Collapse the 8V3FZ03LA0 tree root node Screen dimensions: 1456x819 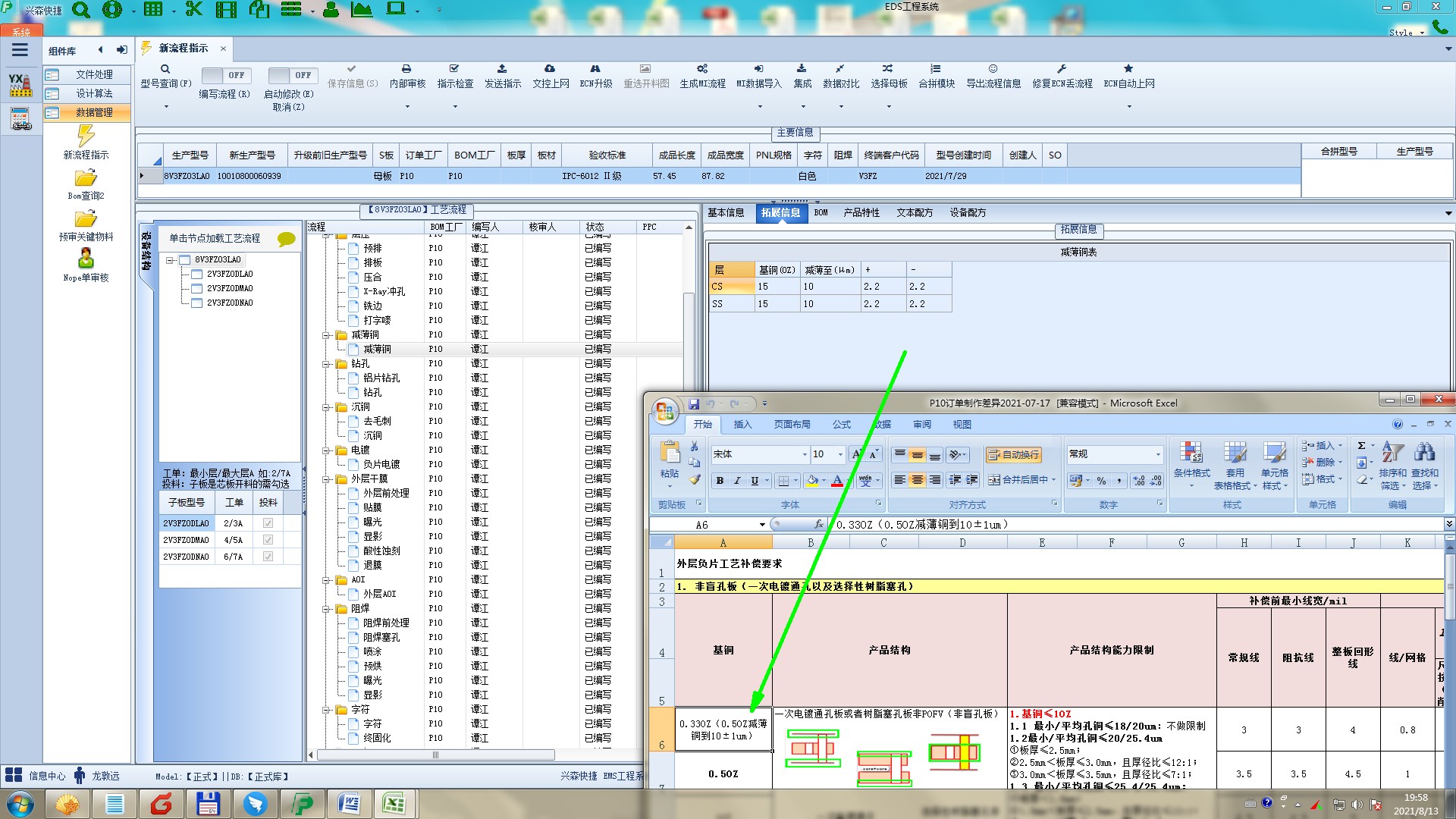point(171,260)
